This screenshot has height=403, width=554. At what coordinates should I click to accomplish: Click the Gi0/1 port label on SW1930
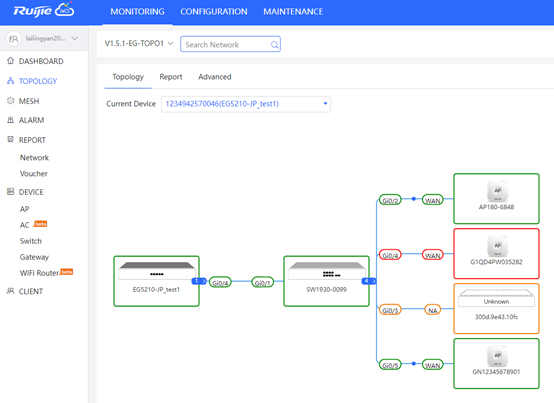(263, 282)
